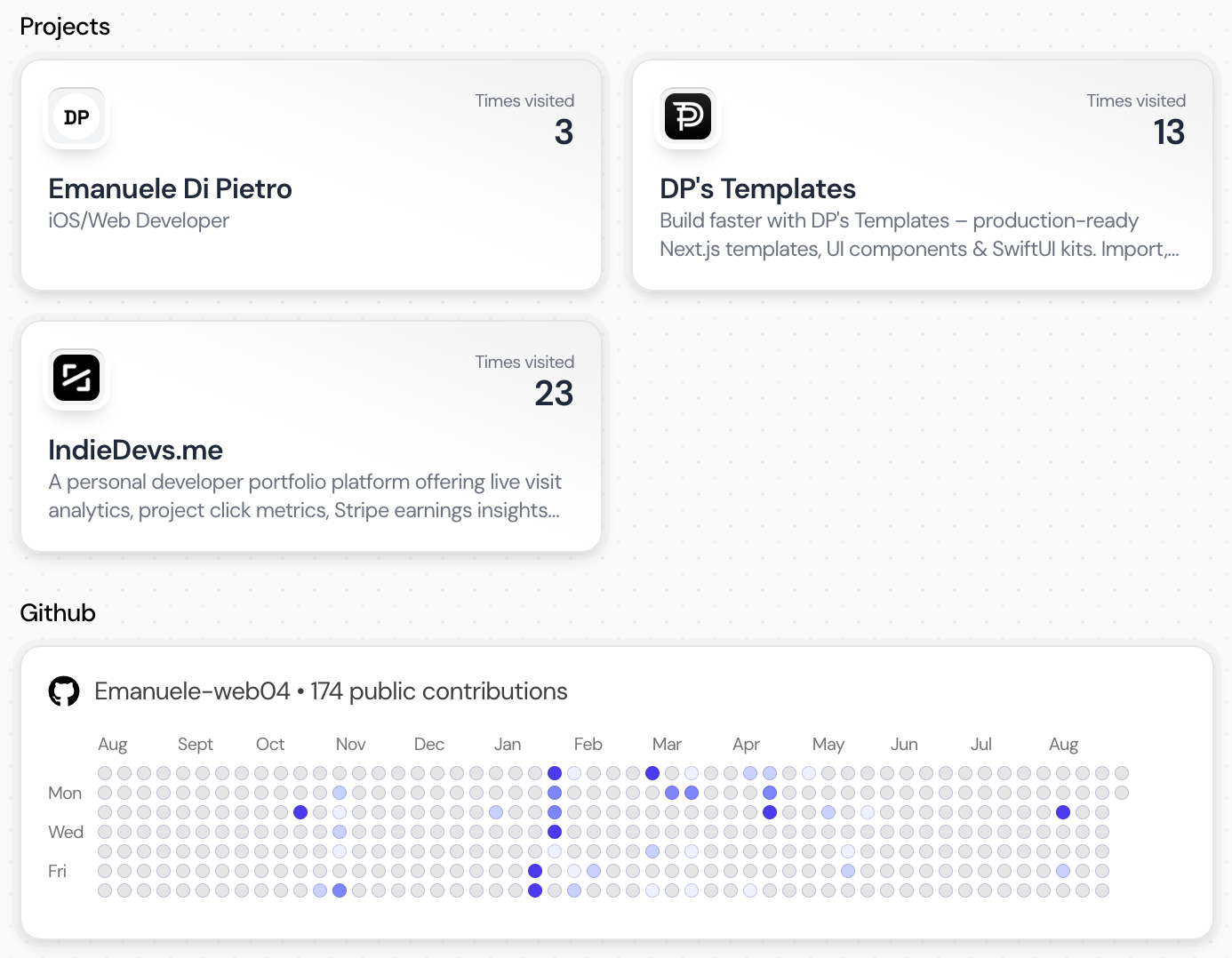
Task: Click the Mon weekday label in graph
Action: tap(65, 793)
